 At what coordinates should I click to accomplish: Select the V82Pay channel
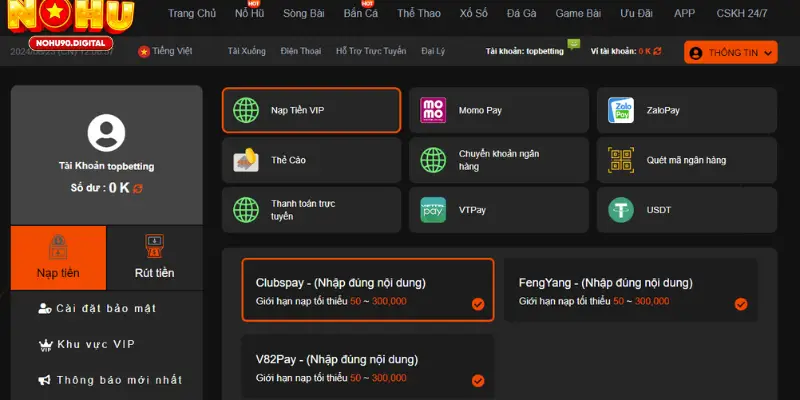[x=368, y=366]
